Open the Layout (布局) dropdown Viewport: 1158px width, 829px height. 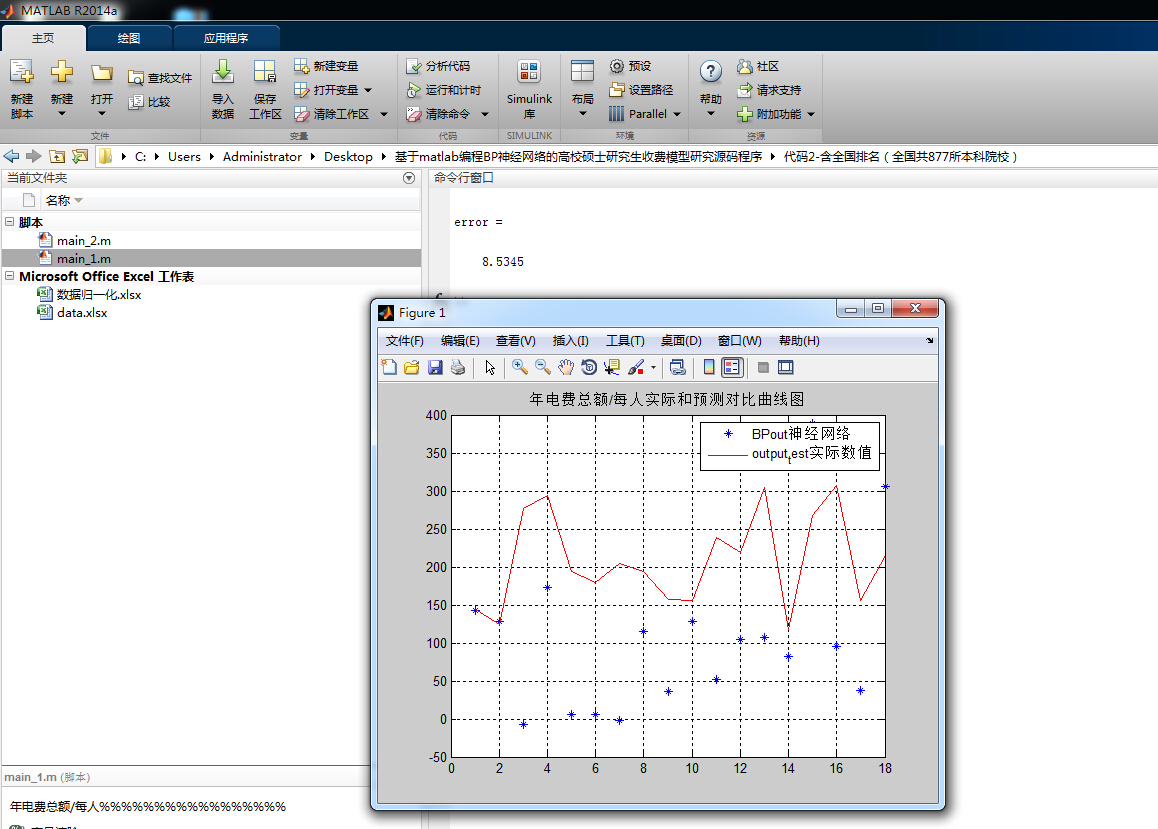point(582,114)
